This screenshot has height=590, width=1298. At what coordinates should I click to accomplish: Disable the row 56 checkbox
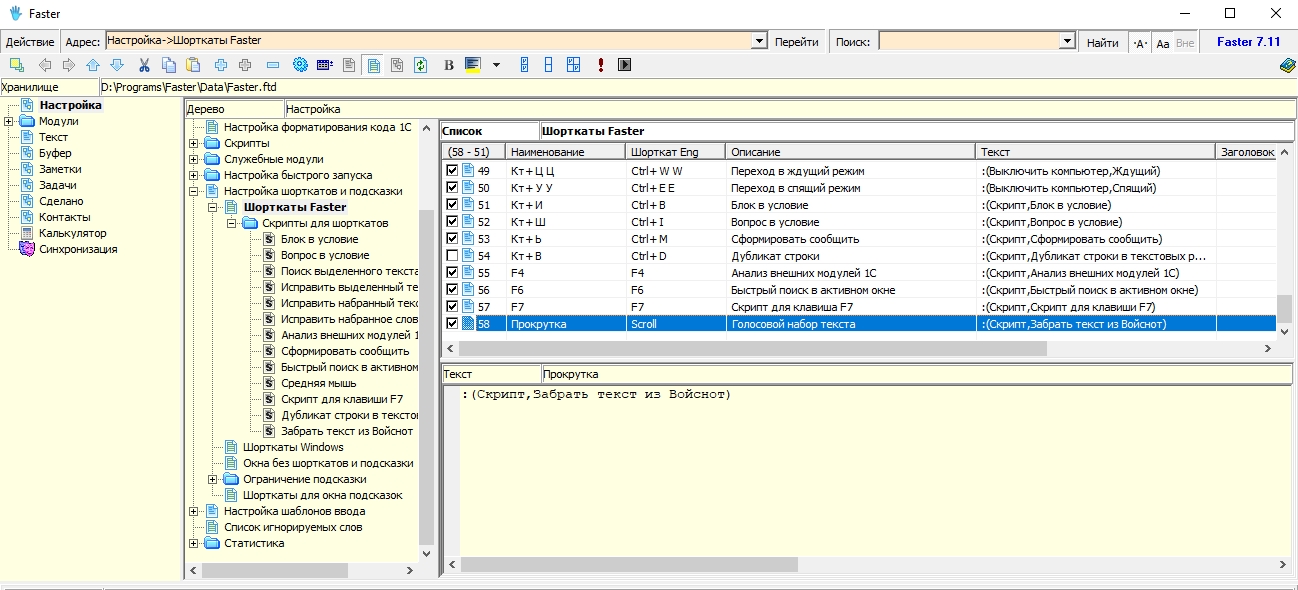pos(452,290)
